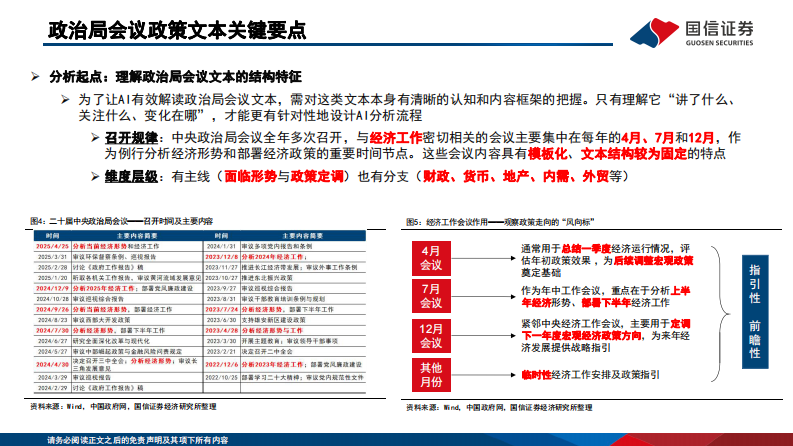Click the Figure 4 source line 资料来源
The image size is (793, 446).
[x=123, y=407]
